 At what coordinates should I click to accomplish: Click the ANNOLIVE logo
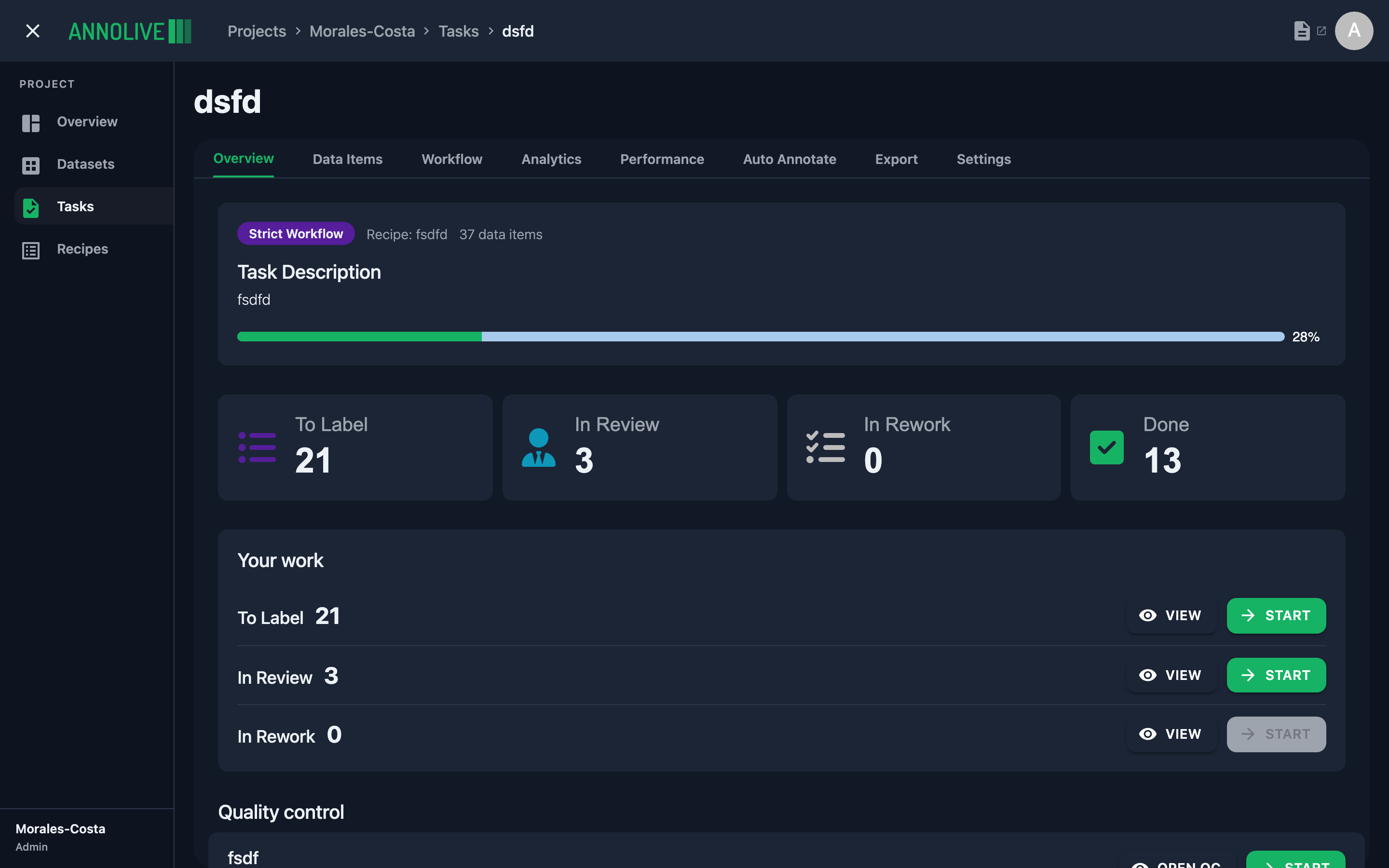point(130,31)
